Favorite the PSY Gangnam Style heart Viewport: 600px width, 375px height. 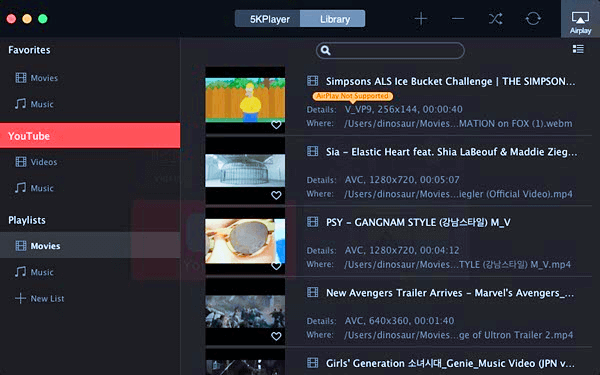pyautogui.click(x=276, y=266)
